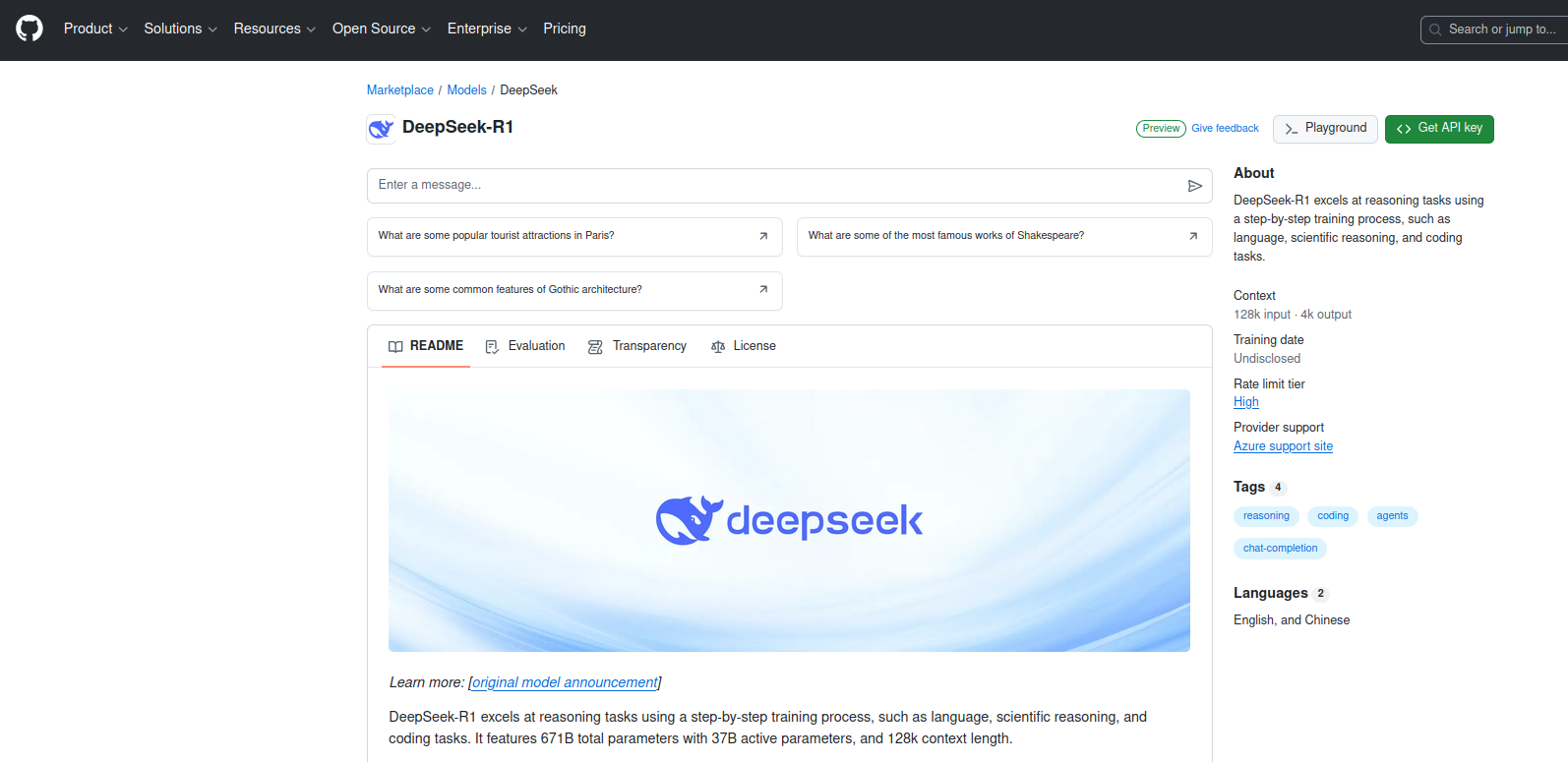Expand the Resources menu

point(274,29)
